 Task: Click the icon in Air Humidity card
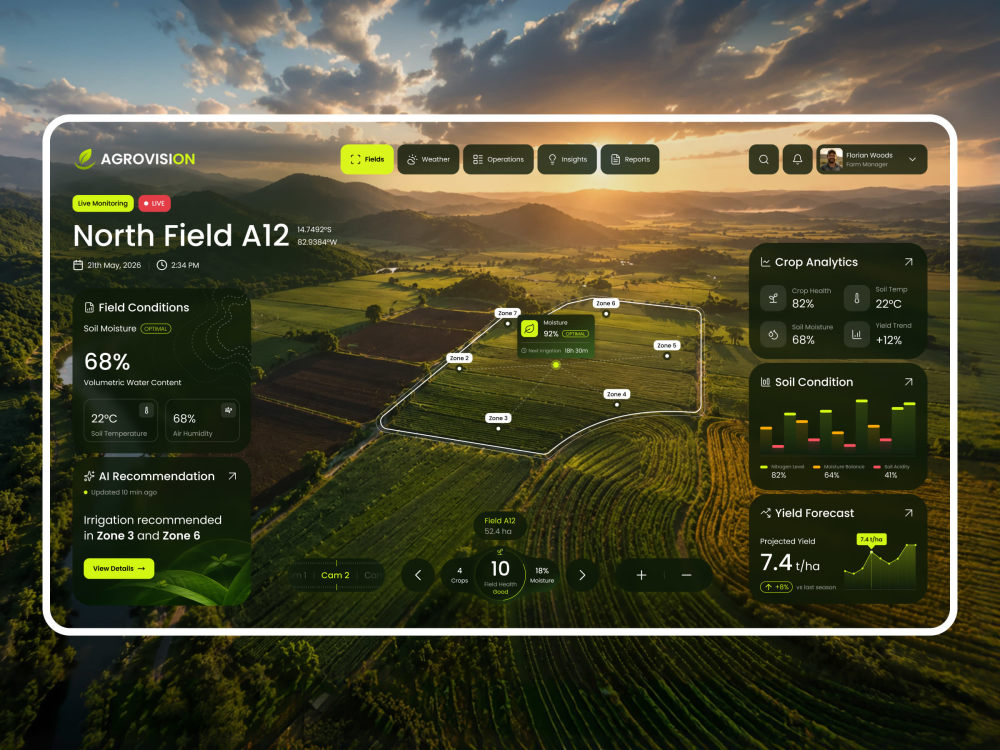click(x=228, y=410)
